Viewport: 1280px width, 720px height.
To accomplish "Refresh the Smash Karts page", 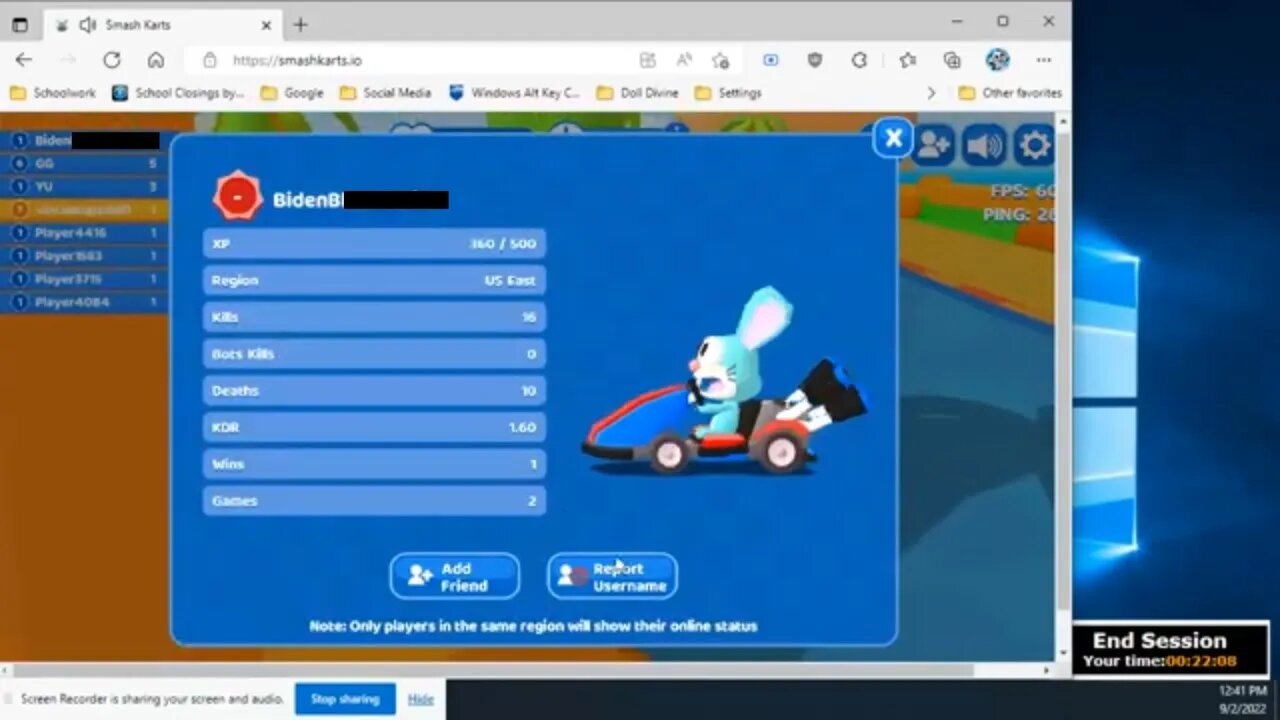I will click(x=112, y=60).
